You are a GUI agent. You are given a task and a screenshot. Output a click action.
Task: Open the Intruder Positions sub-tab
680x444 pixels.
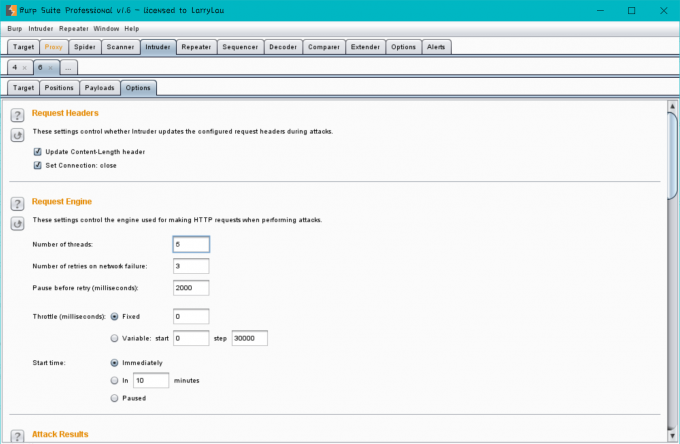point(59,88)
